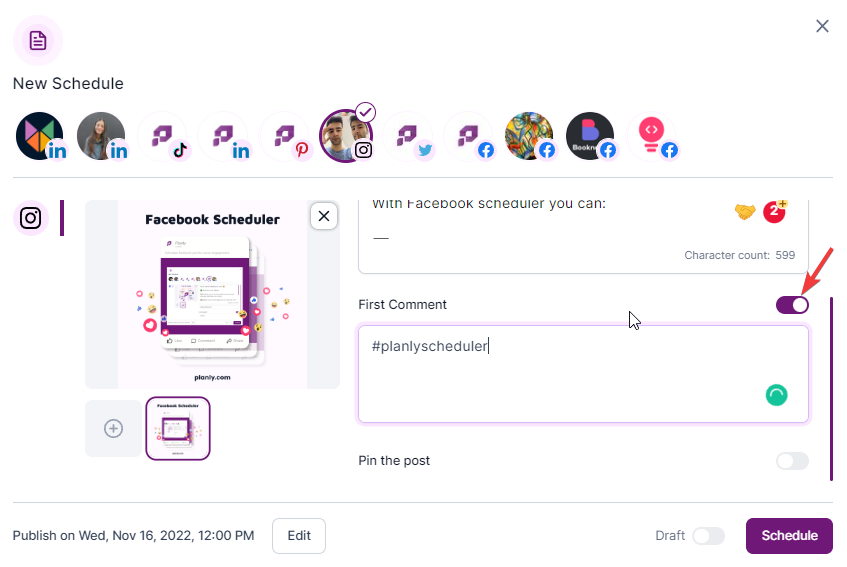This screenshot has height=567, width=847.
Task: Switch on the Draft toggle
Action: pyautogui.click(x=708, y=536)
